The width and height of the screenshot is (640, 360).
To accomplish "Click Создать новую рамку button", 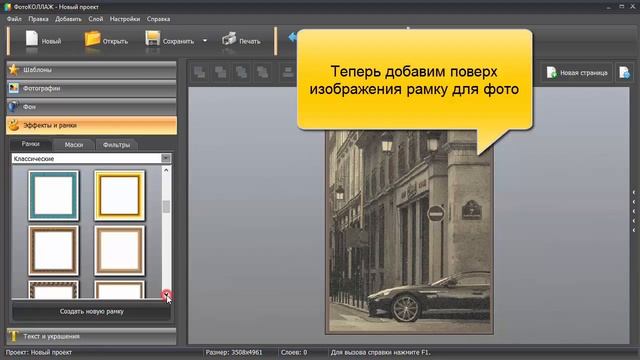I will (x=91, y=311).
